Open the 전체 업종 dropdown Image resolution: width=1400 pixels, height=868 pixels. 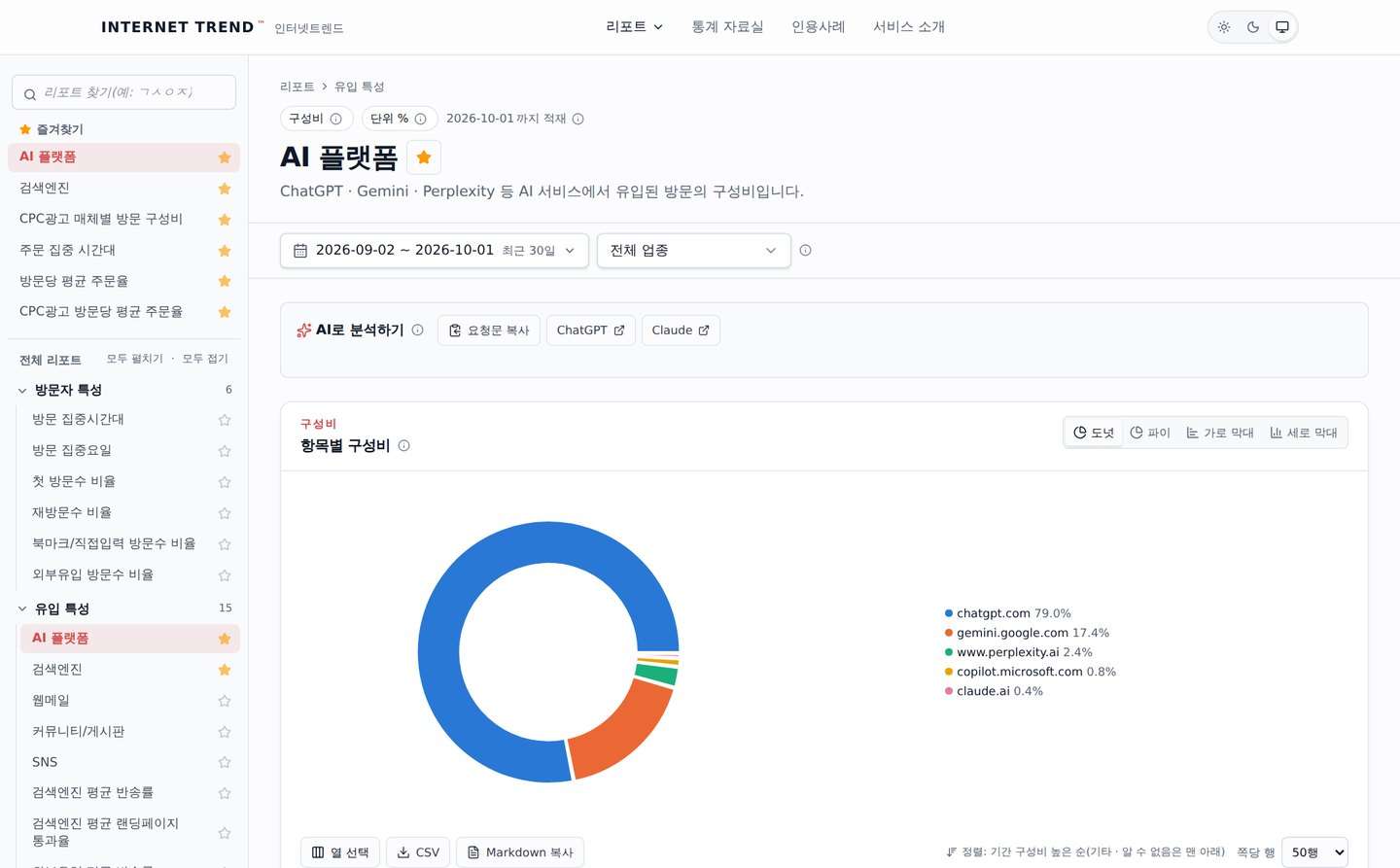click(x=694, y=250)
